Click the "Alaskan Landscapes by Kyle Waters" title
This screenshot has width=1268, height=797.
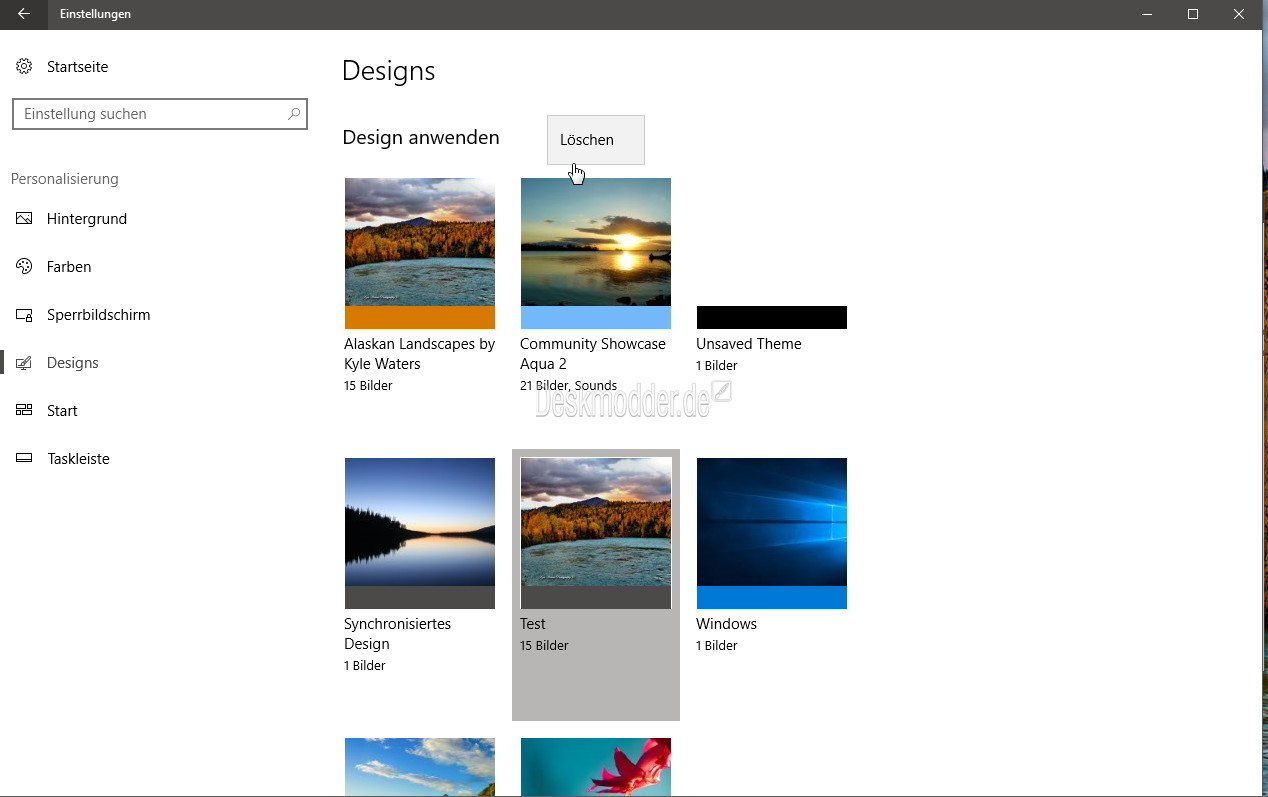420,354
